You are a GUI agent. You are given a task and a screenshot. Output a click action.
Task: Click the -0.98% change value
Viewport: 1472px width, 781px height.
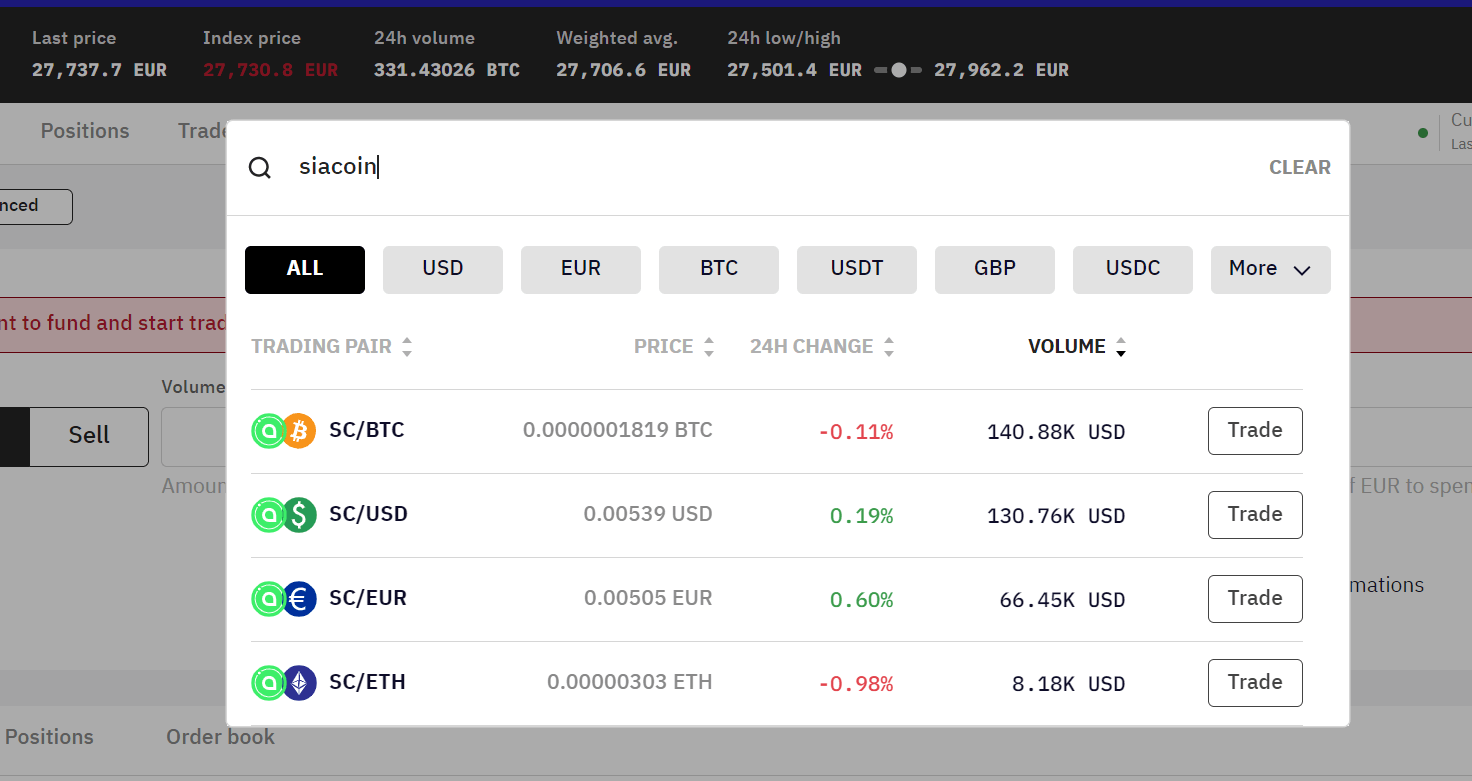(x=856, y=685)
